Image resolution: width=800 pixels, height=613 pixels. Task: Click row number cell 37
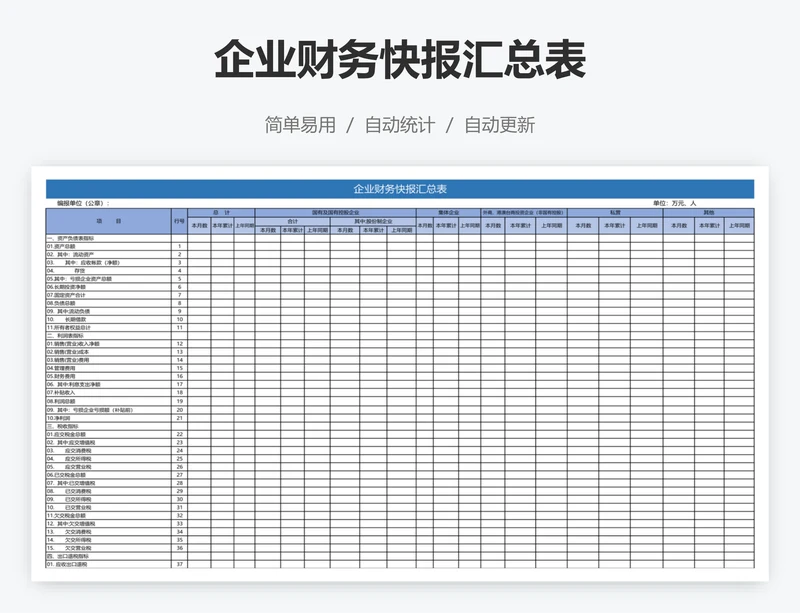(x=180, y=565)
